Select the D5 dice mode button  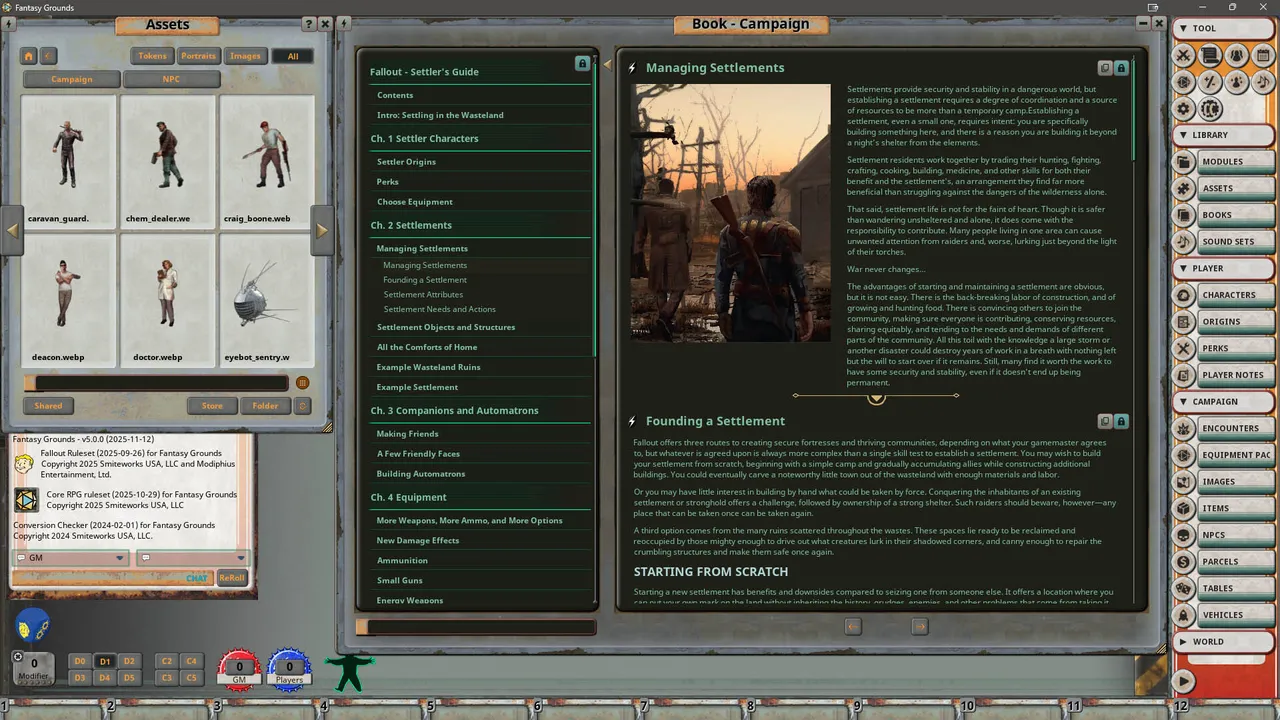[129, 677]
